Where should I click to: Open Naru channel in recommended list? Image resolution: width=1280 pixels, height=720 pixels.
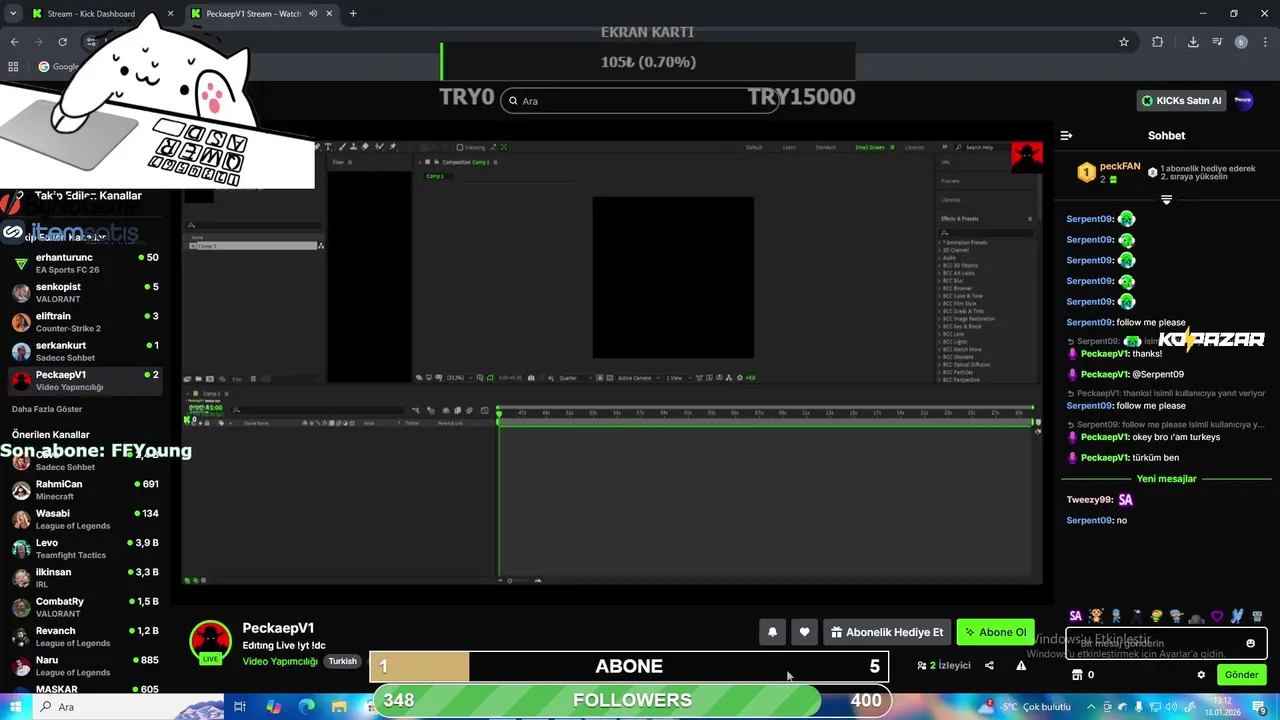coord(85,665)
